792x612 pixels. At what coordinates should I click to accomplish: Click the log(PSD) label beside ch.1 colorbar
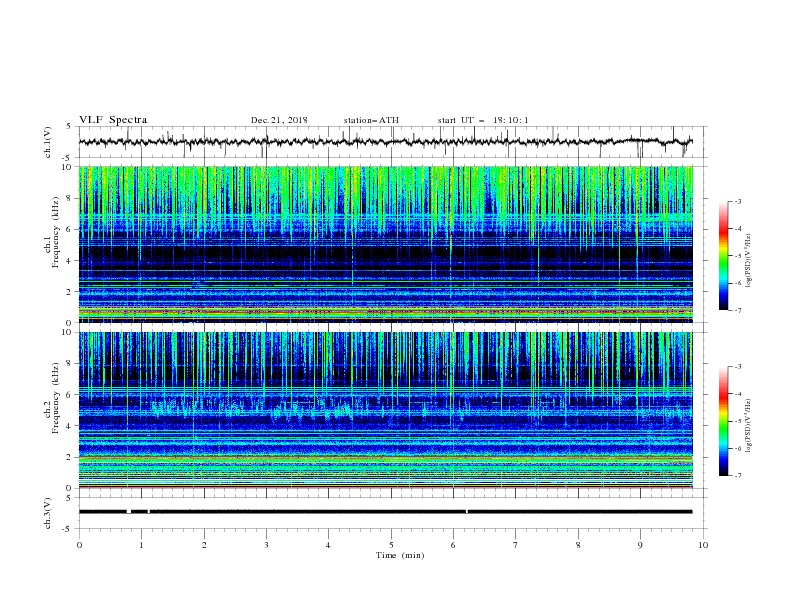(x=748, y=261)
